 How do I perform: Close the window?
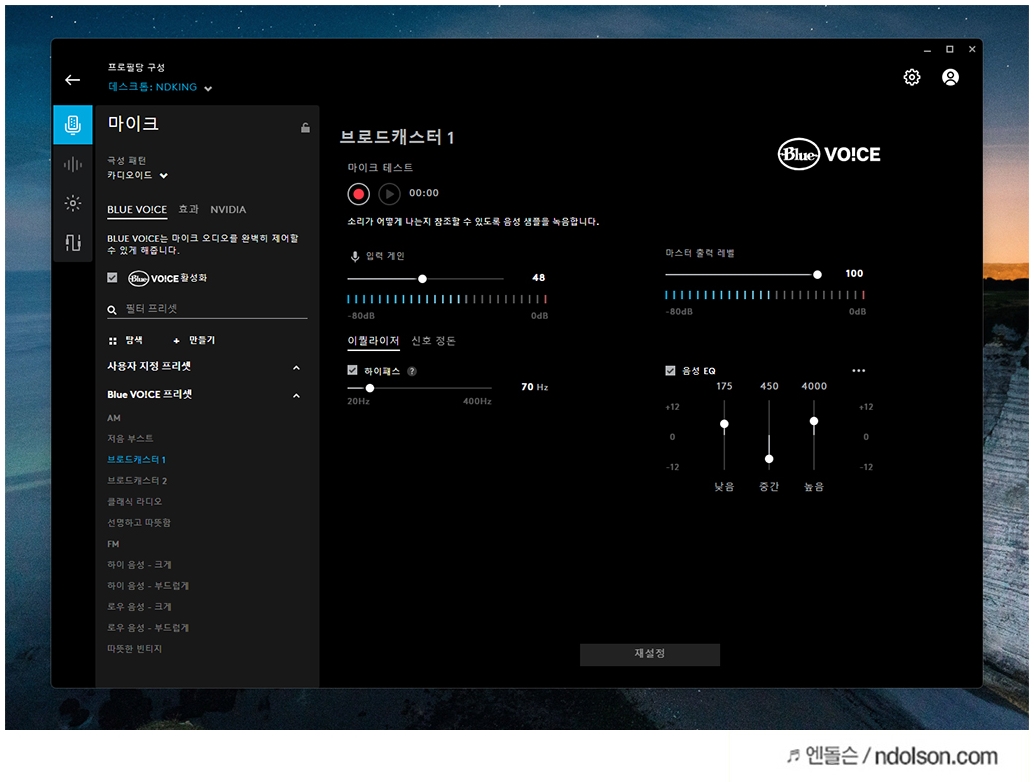coord(972,49)
